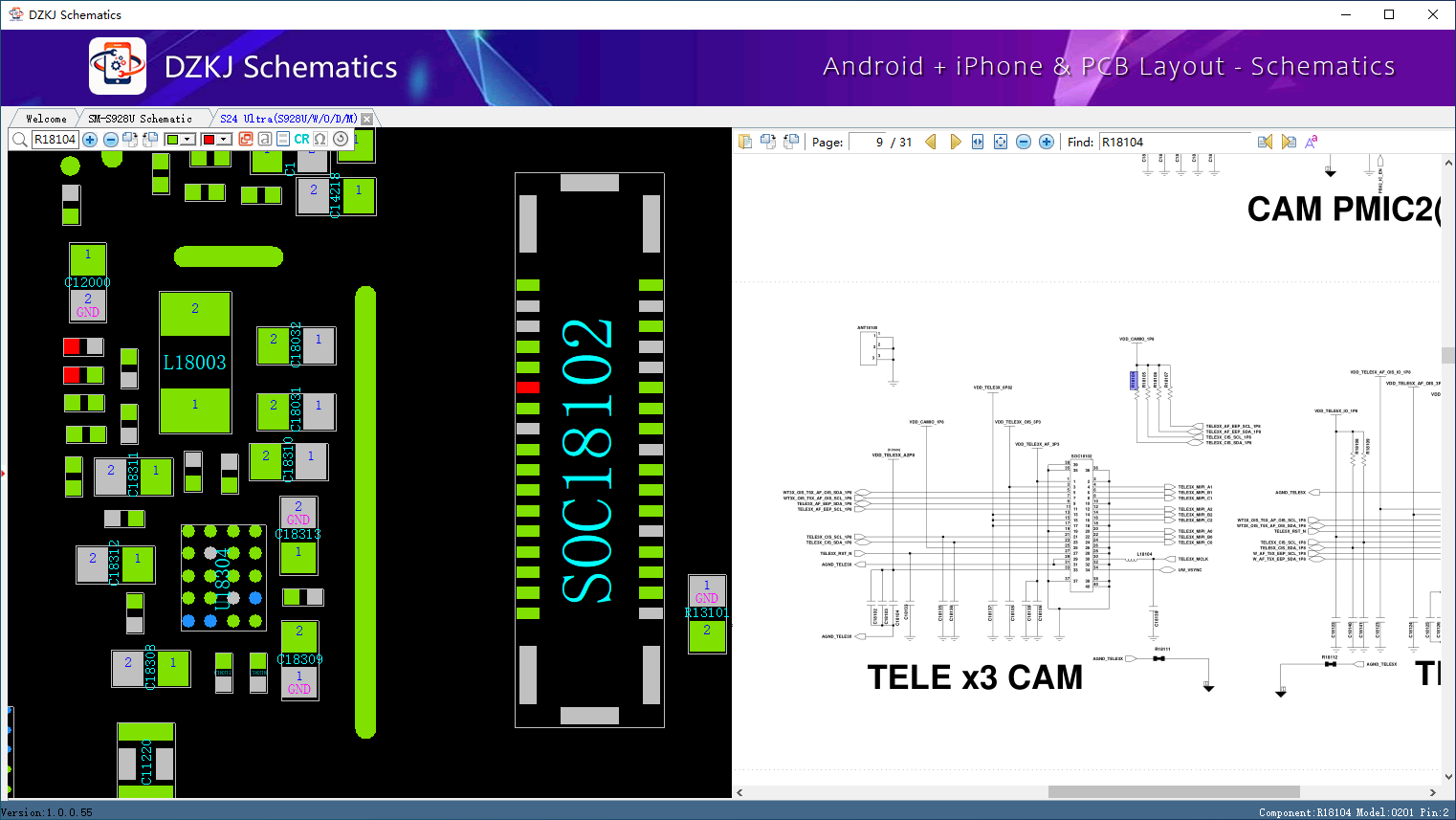Click the PCB layout zoom out button
The height and width of the screenshot is (820, 1456).
tap(110, 140)
